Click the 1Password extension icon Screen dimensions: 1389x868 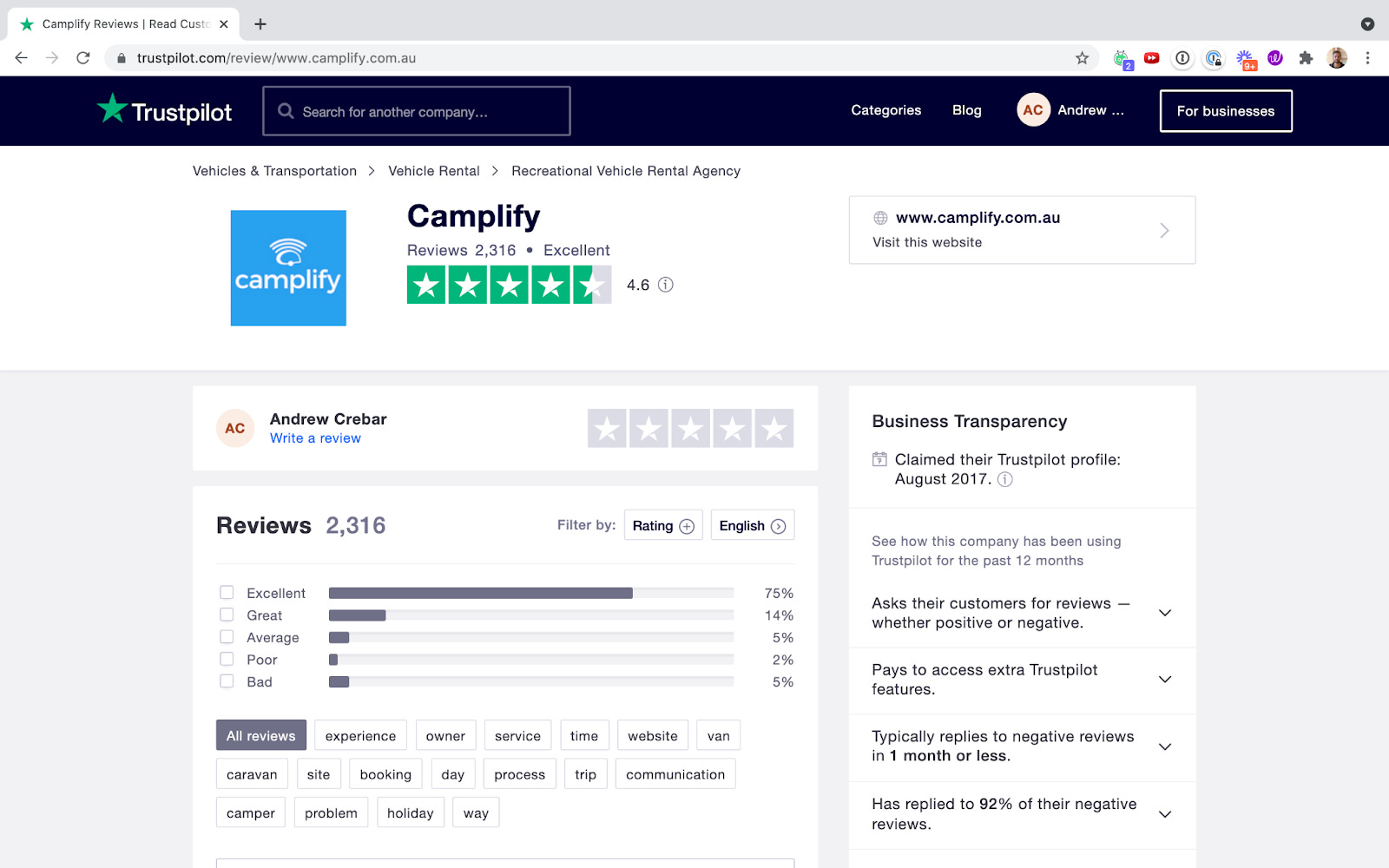pyautogui.click(x=1182, y=58)
